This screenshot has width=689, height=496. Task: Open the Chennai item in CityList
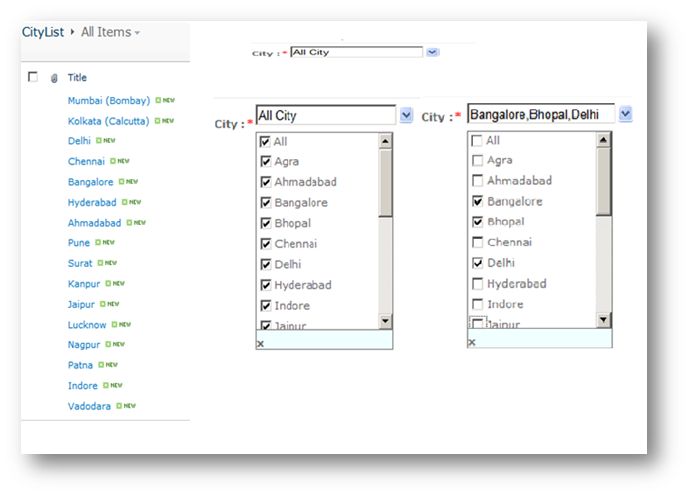pyautogui.click(x=86, y=161)
